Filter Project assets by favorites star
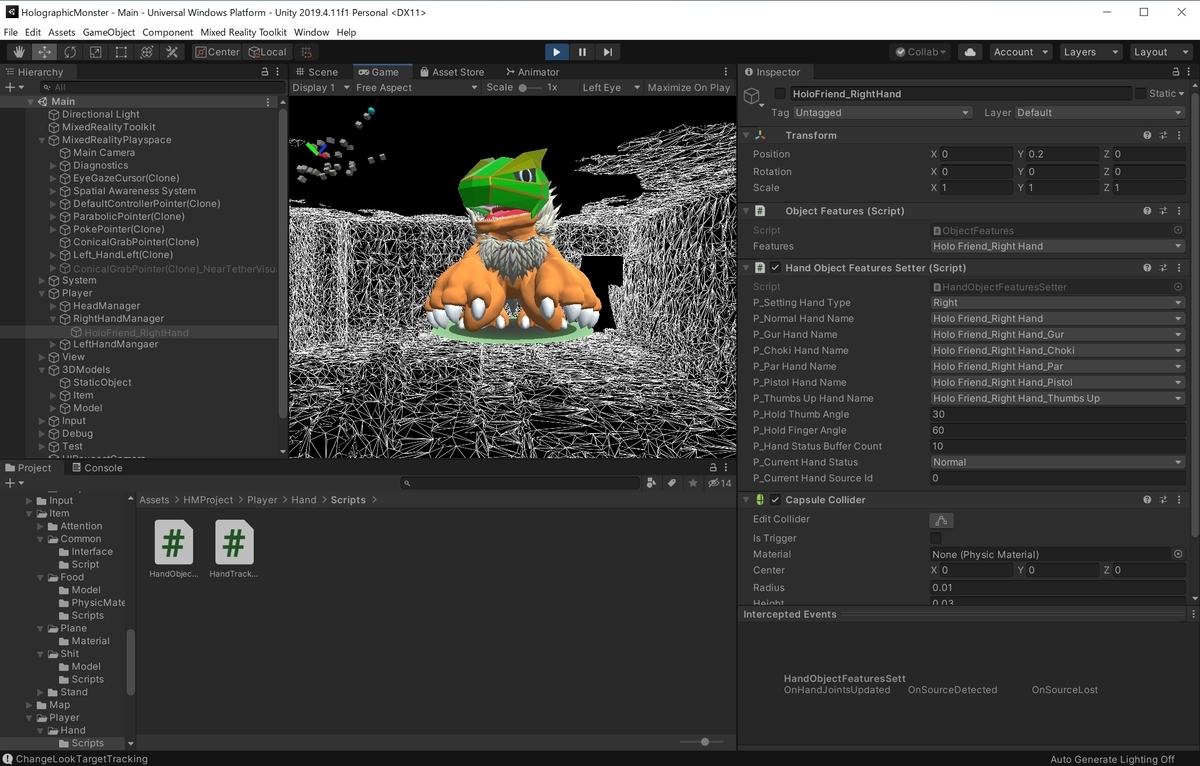 693,483
